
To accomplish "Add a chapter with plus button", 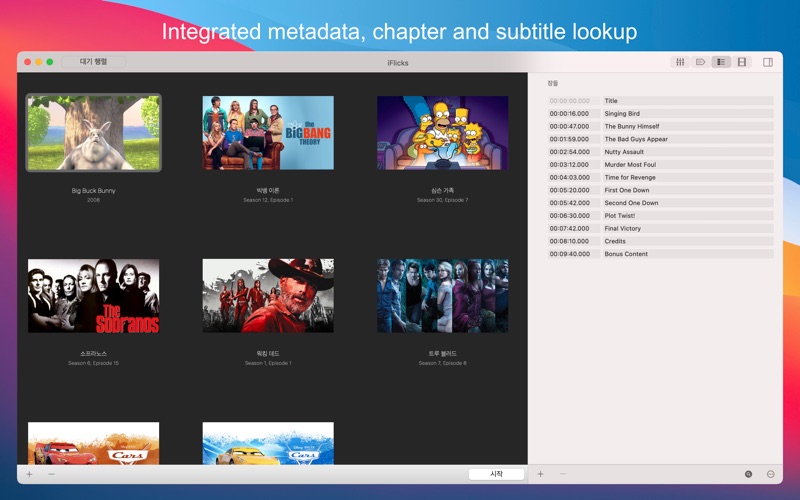I will (540, 474).
